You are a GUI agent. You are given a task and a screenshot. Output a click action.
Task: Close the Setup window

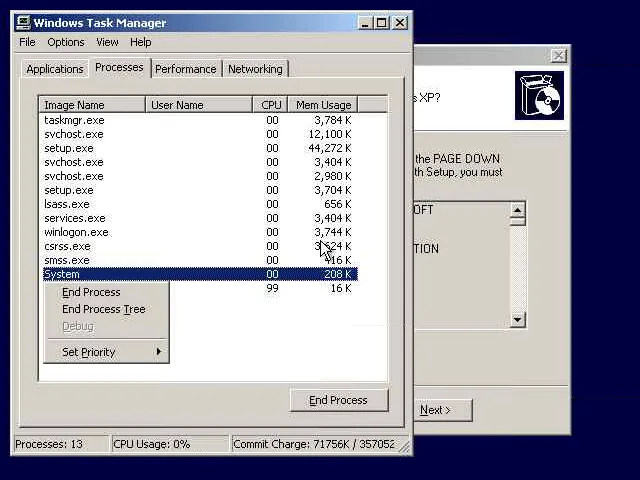(x=558, y=56)
